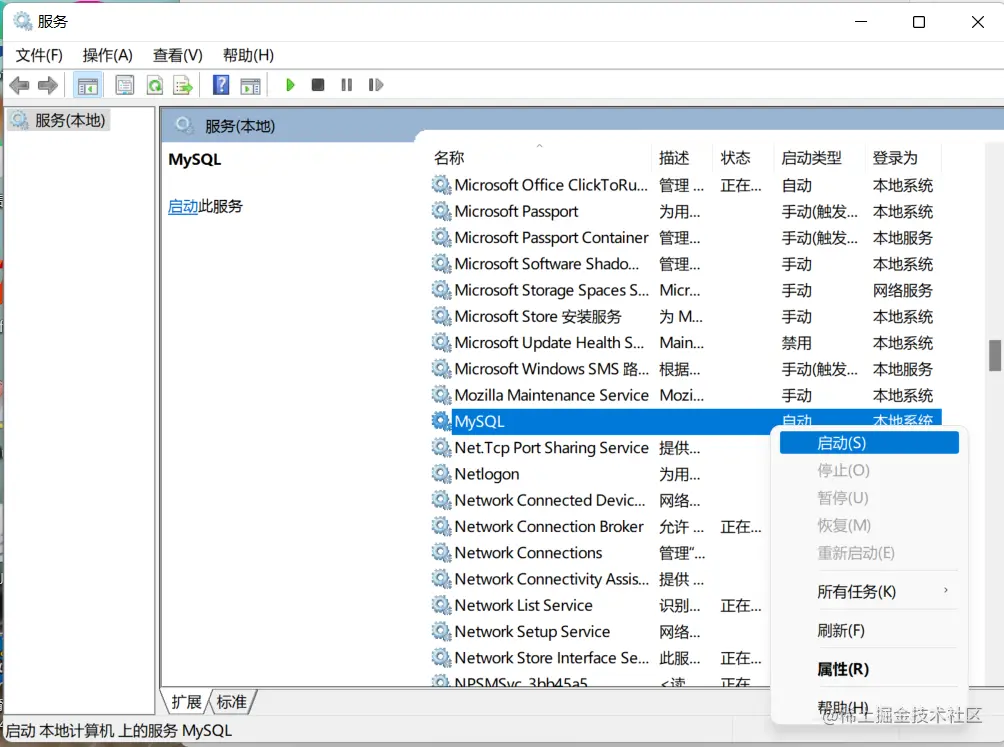This screenshot has width=1004, height=747.
Task: Select Microsoft Storage Spaces service name
Action: click(551, 290)
